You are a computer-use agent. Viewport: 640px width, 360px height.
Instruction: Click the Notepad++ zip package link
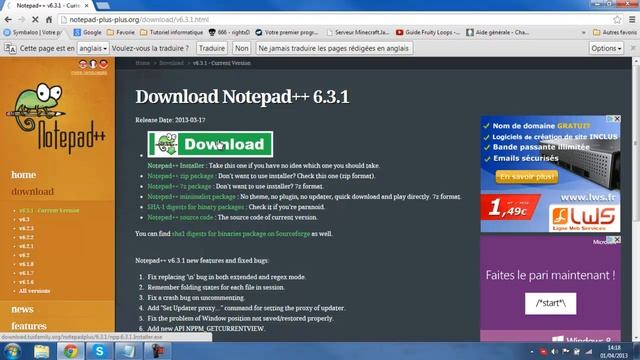180,176
